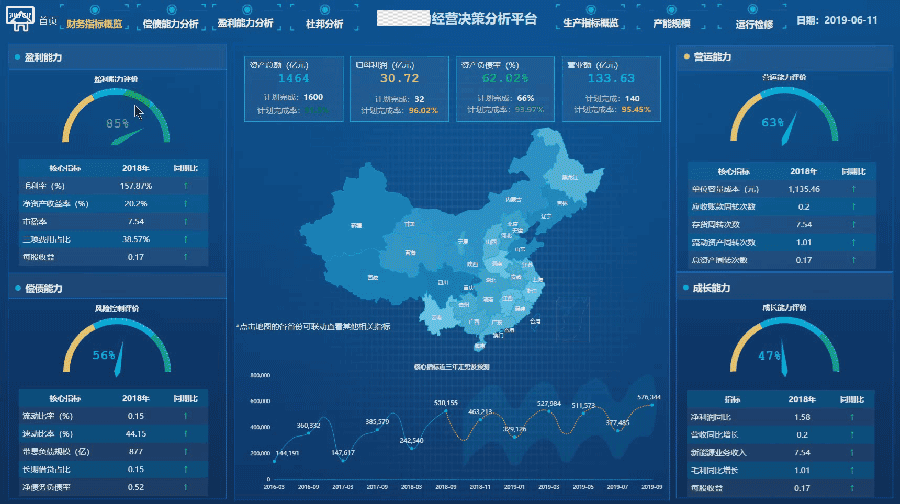The width and height of the screenshot is (900, 504).
Task: Switch to the 产能规模 tab
Action: (672, 24)
